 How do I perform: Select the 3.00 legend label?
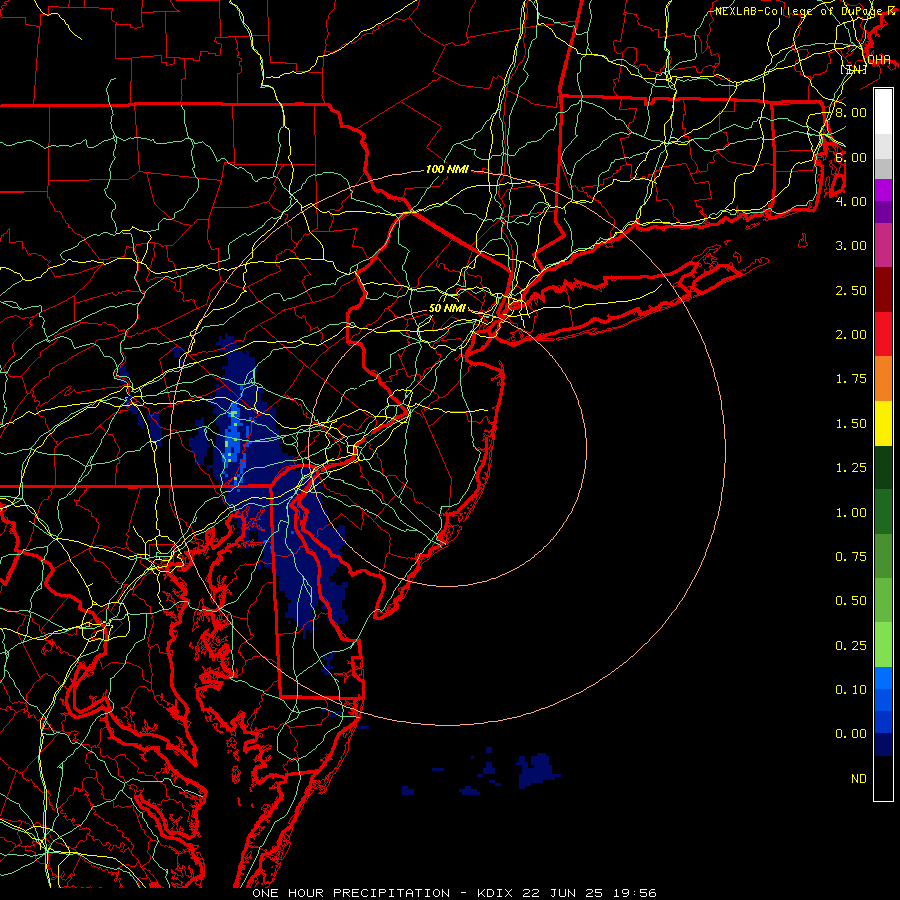[x=851, y=246]
